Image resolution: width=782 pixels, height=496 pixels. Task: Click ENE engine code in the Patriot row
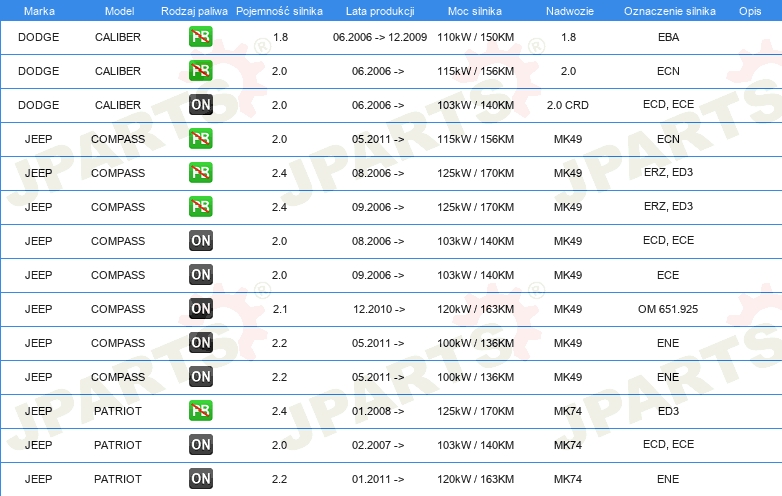668,479
